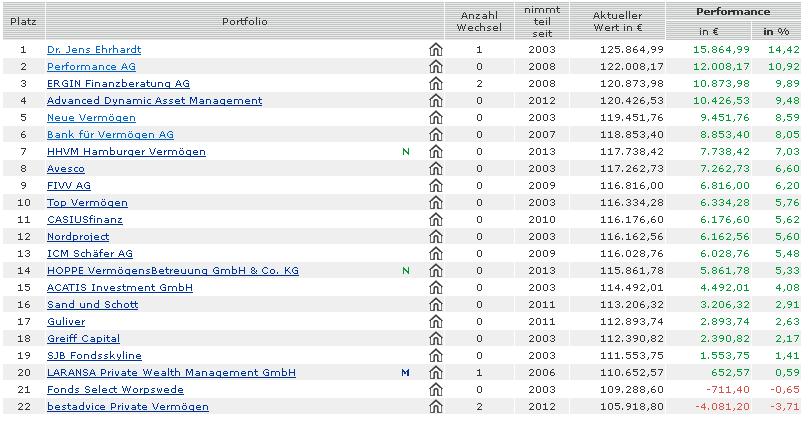Click house icon beside Performance AG
This screenshot has width=810, height=427.
click(435, 66)
